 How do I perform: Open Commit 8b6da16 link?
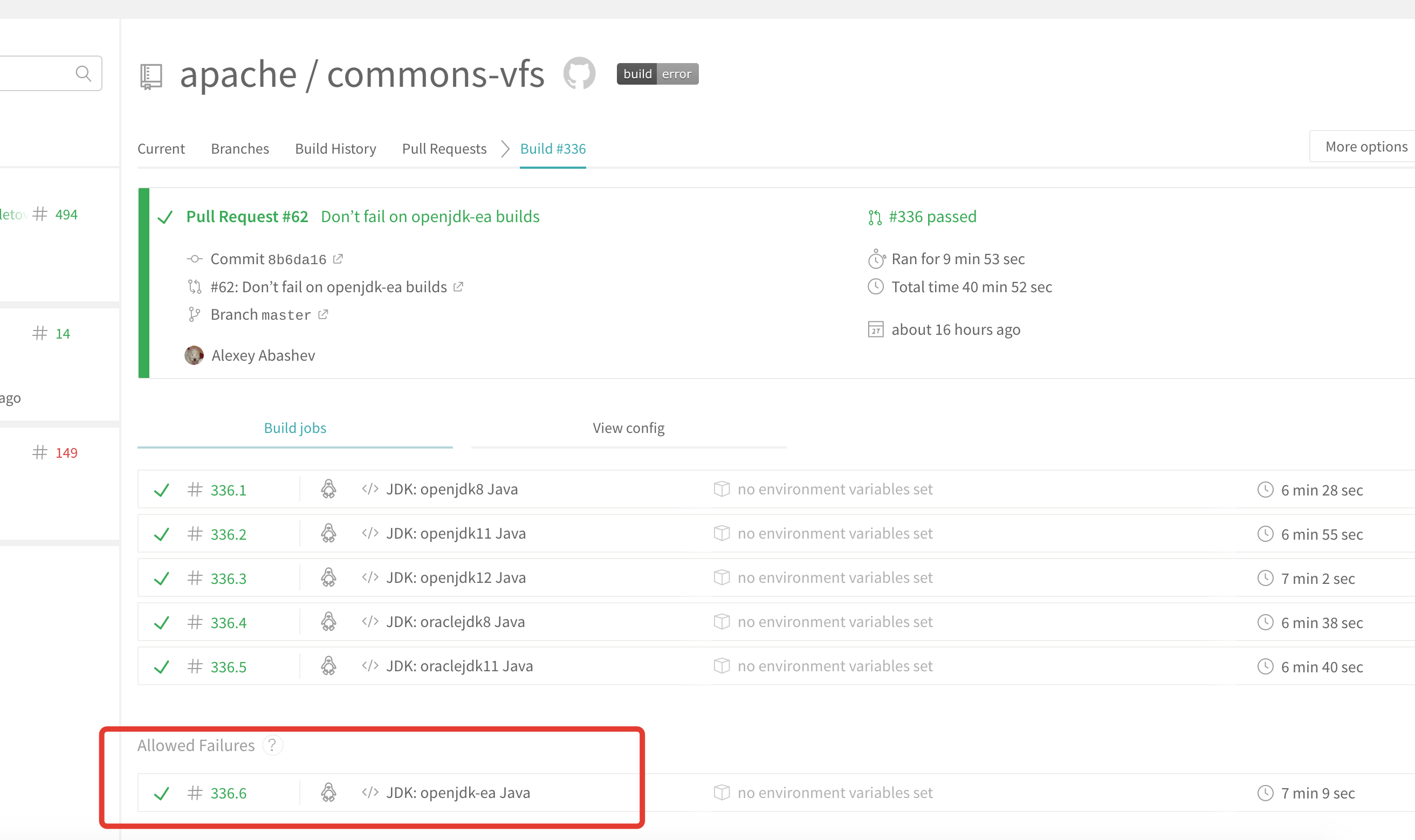pos(269,259)
